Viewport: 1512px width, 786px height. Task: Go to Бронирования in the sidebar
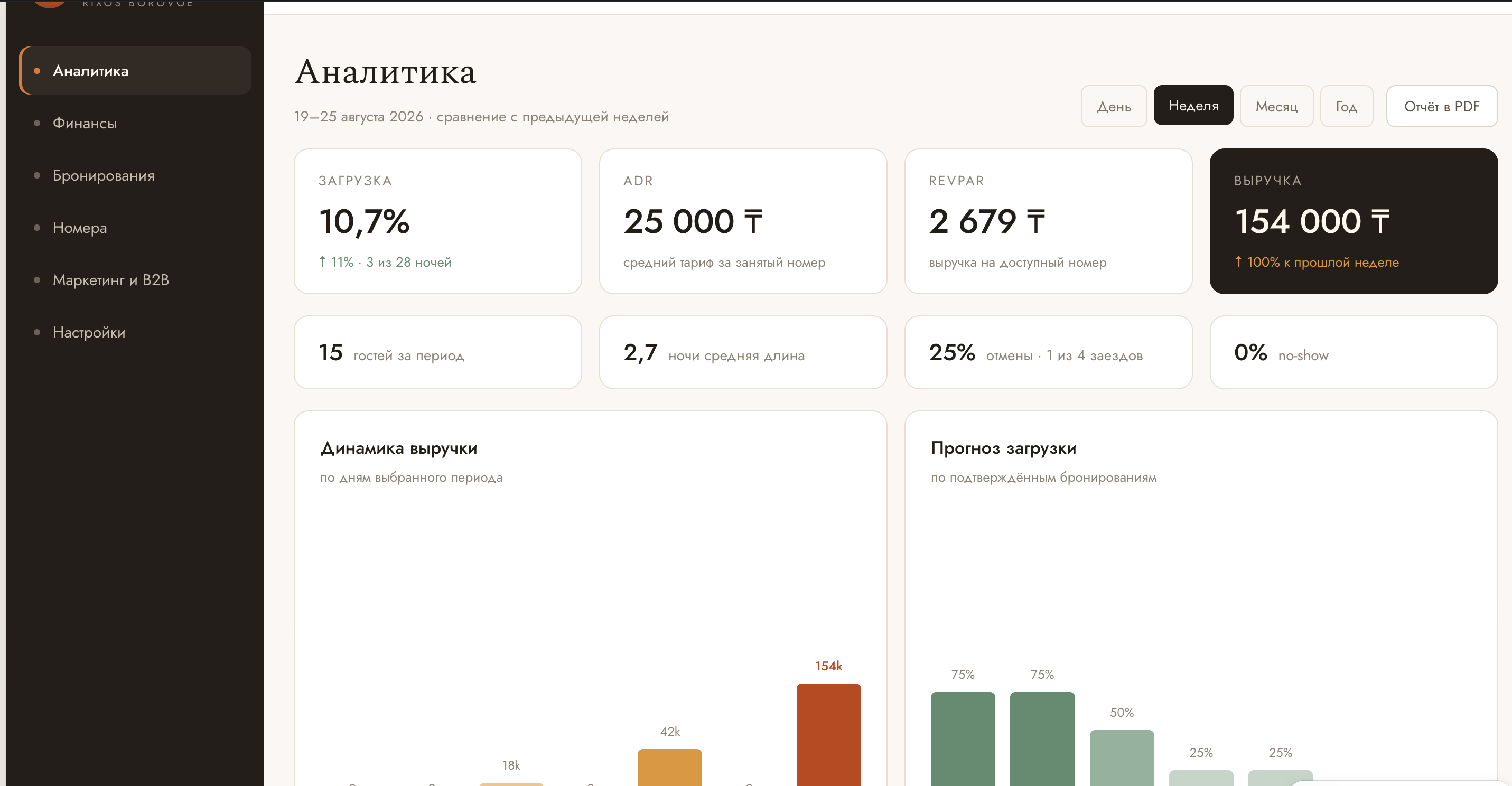[136, 175]
